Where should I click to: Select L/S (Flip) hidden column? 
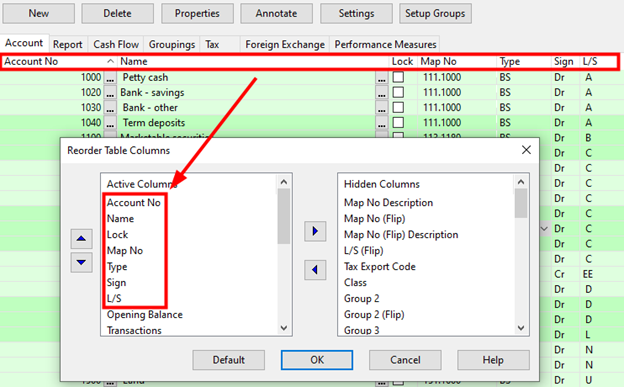pos(364,250)
